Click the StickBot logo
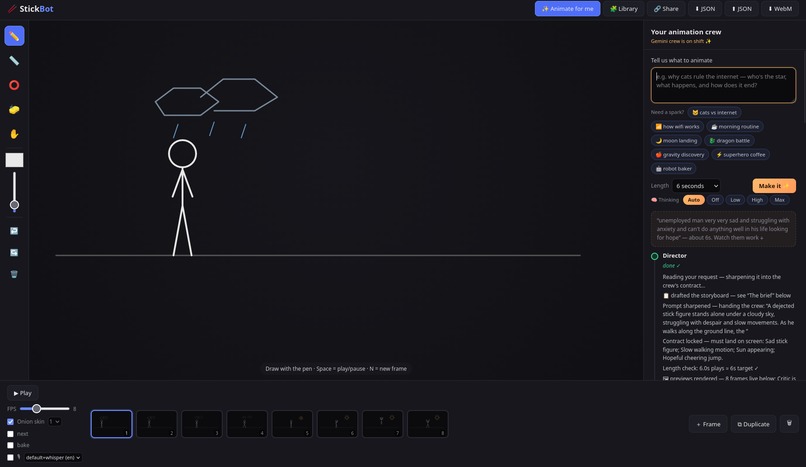806x467 pixels. coord(31,9)
